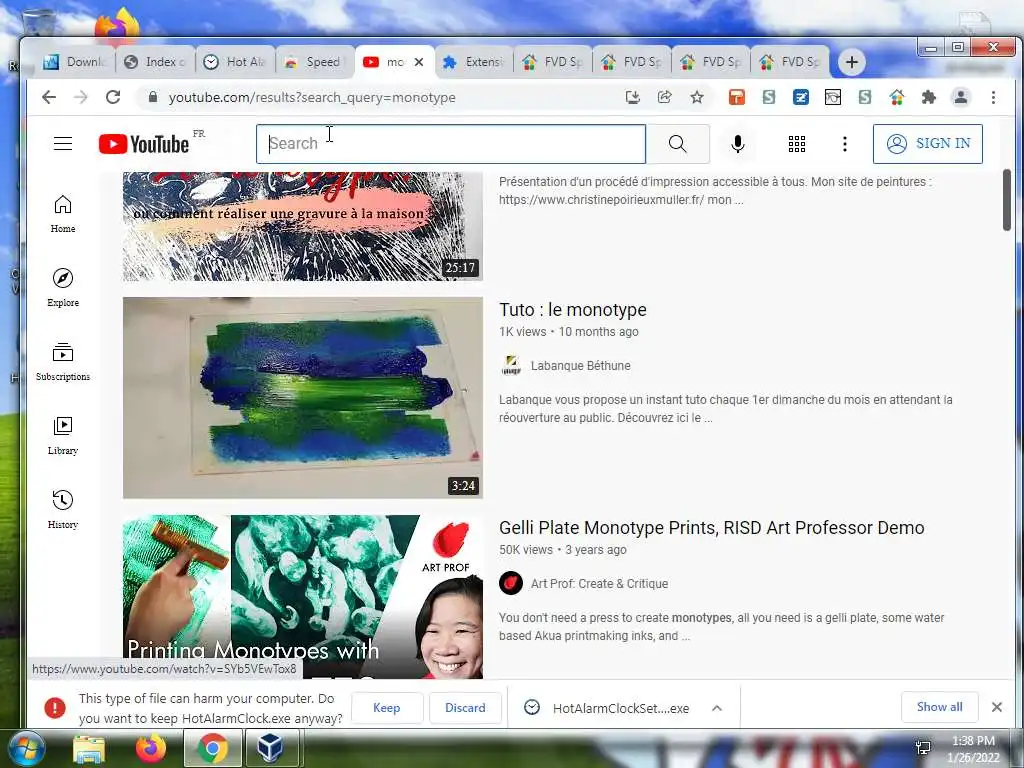This screenshot has width=1024, height=768.
Task: Click the taskbar clock showing 1:38 PM
Action: (x=973, y=749)
